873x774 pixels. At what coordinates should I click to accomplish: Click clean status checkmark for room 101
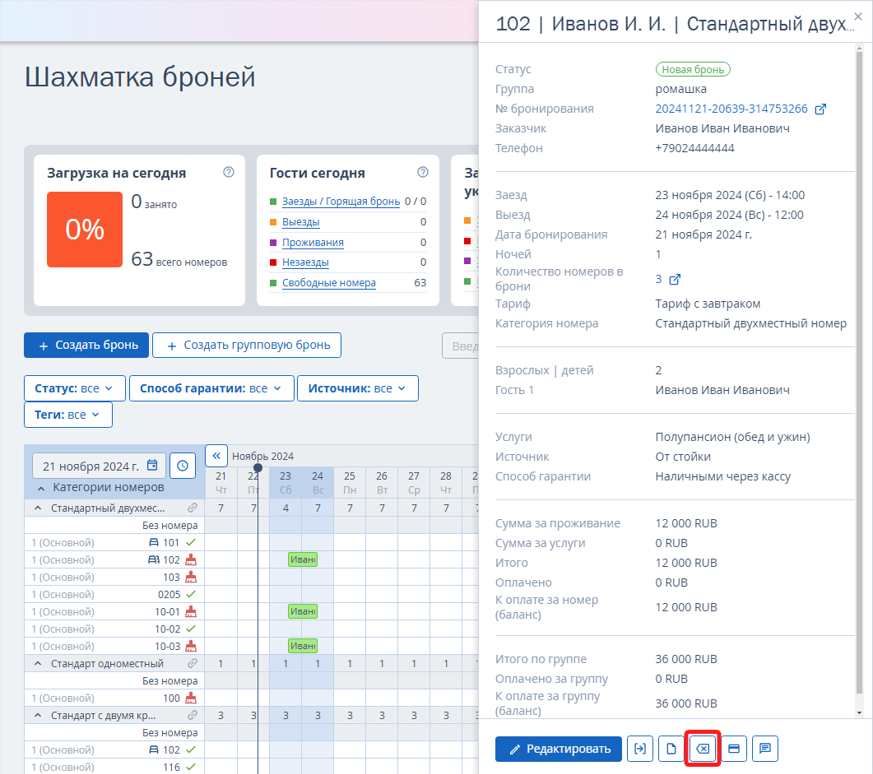[x=191, y=542]
